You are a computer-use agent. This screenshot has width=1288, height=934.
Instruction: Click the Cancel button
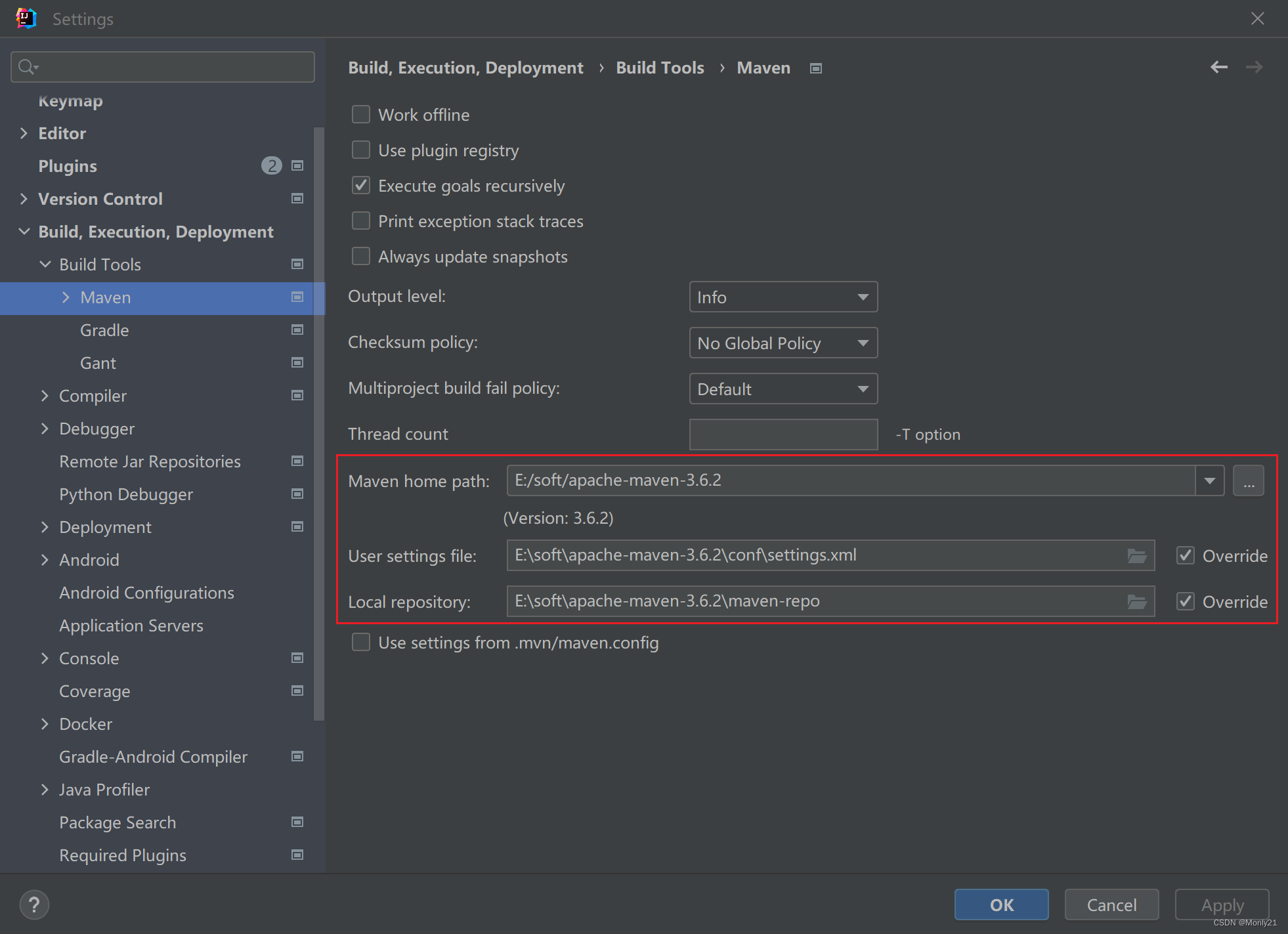click(1111, 905)
